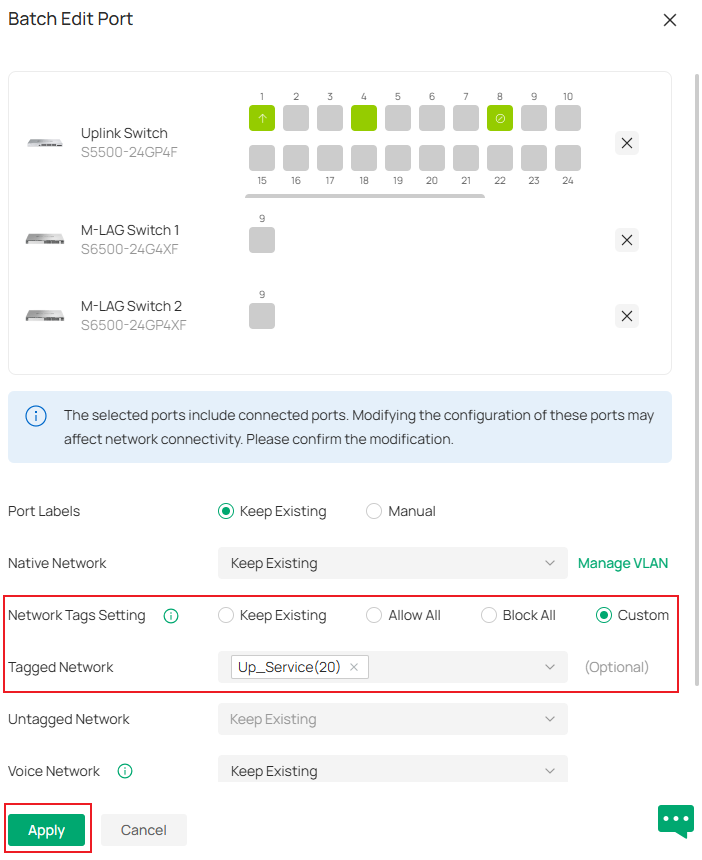Choose Block All for Network Tags Setting
This screenshot has height=860, width=702.
click(x=489, y=615)
